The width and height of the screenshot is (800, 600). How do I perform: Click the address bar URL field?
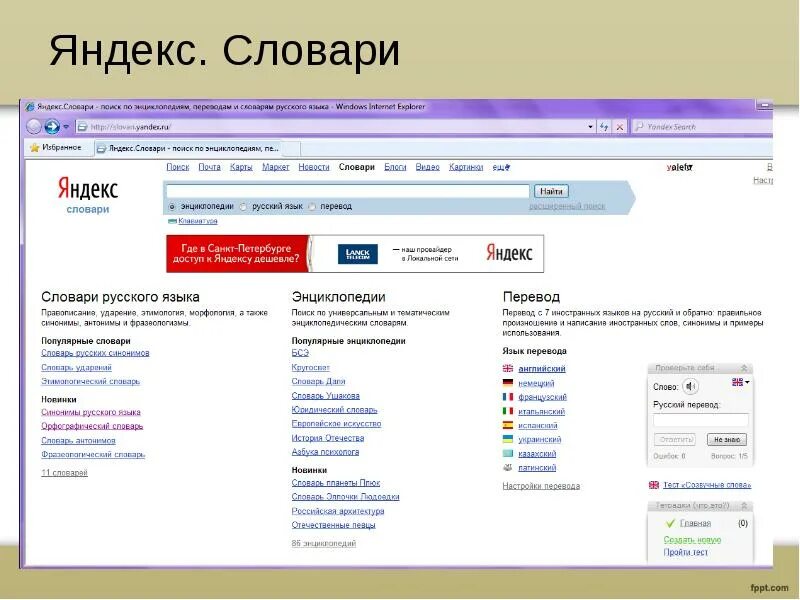click(x=331, y=127)
